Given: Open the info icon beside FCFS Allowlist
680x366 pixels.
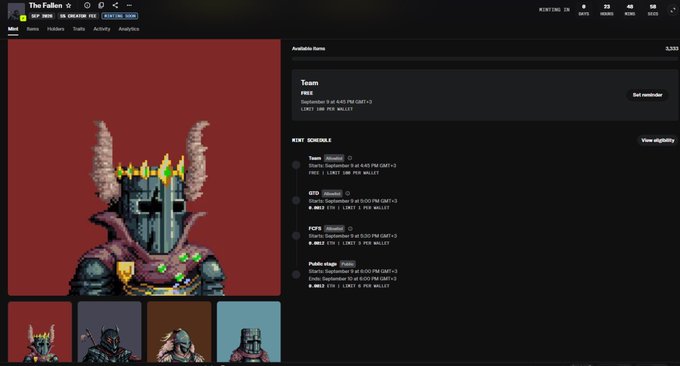Looking at the screenshot, I should [x=350, y=229].
